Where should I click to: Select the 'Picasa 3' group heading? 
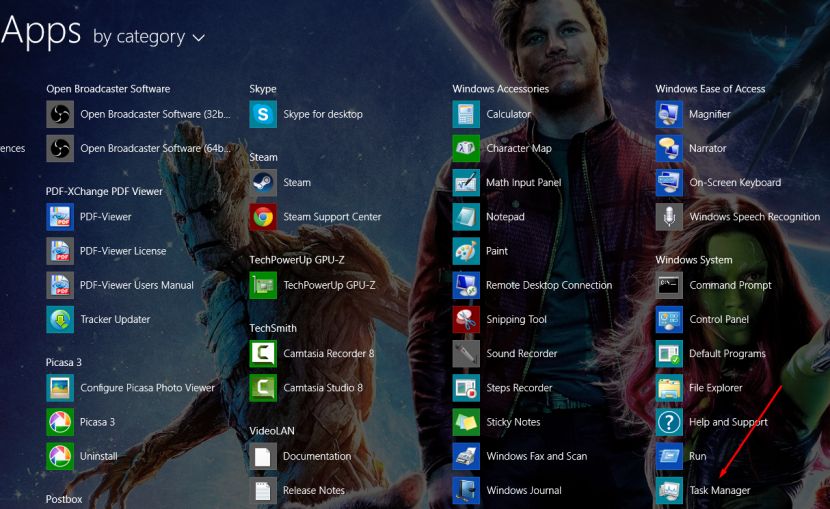coord(64,362)
